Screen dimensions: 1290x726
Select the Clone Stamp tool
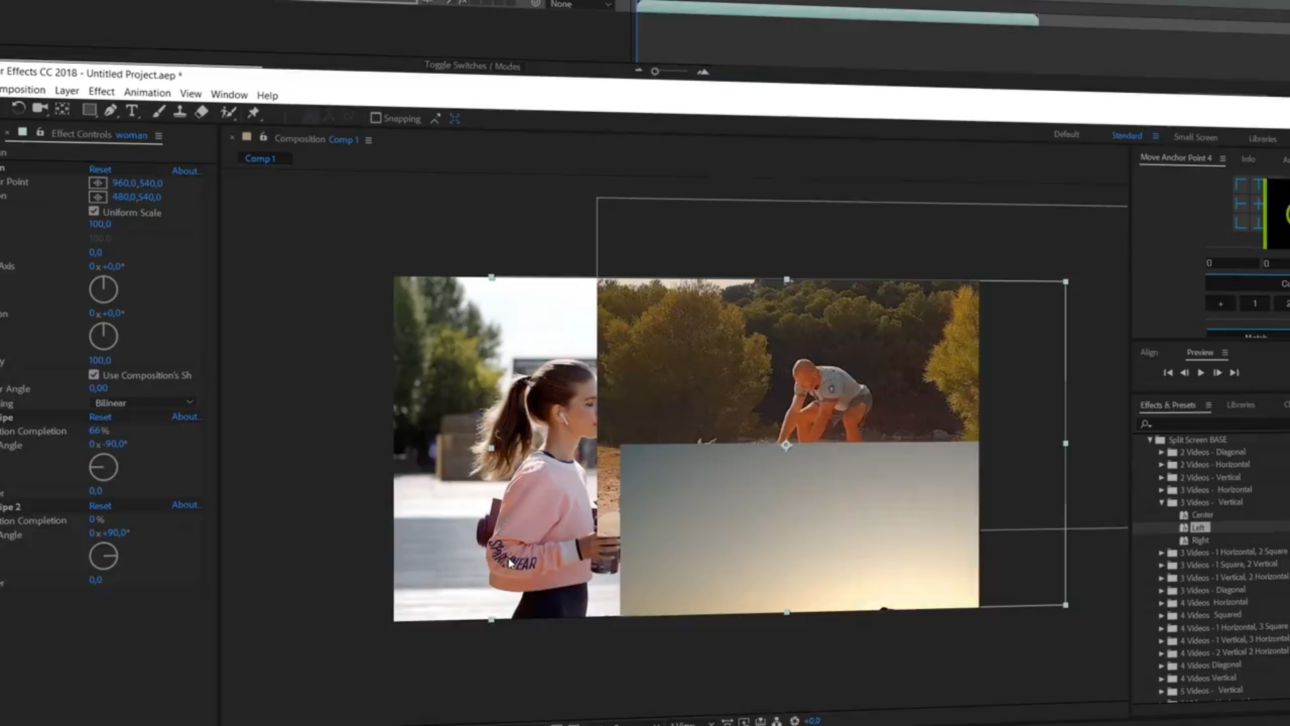point(181,110)
